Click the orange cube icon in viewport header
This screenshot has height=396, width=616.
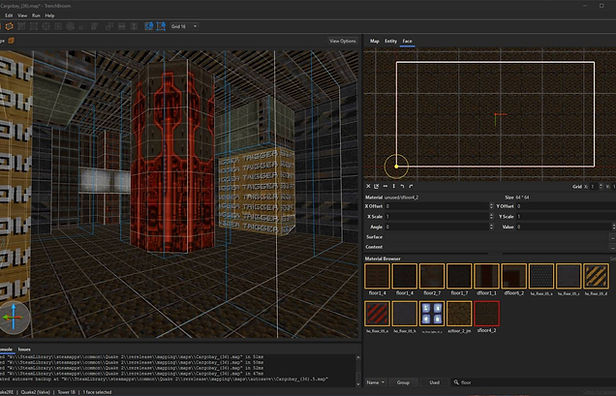coord(11,40)
